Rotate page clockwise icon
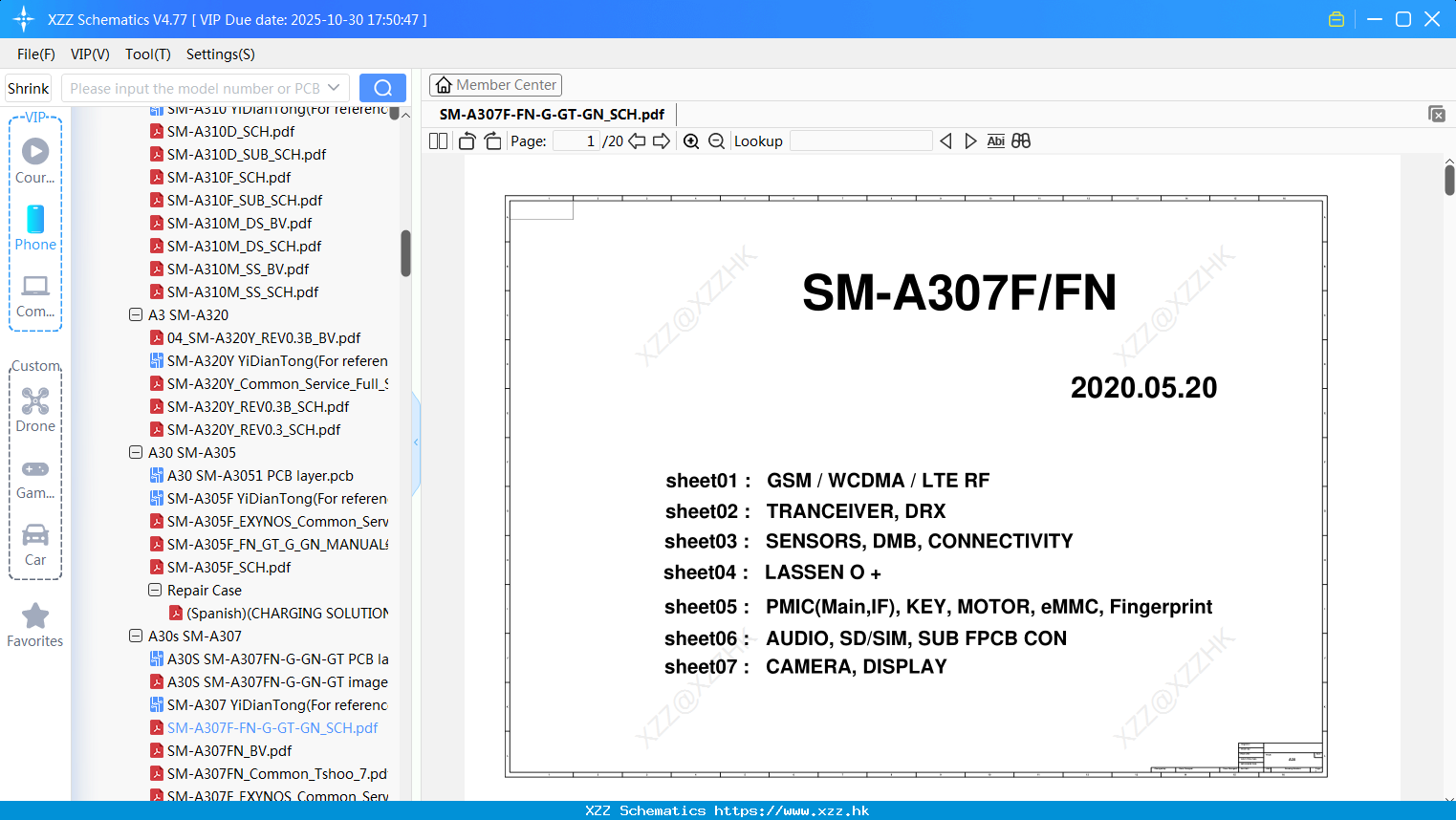The image size is (1456, 820). click(x=492, y=141)
